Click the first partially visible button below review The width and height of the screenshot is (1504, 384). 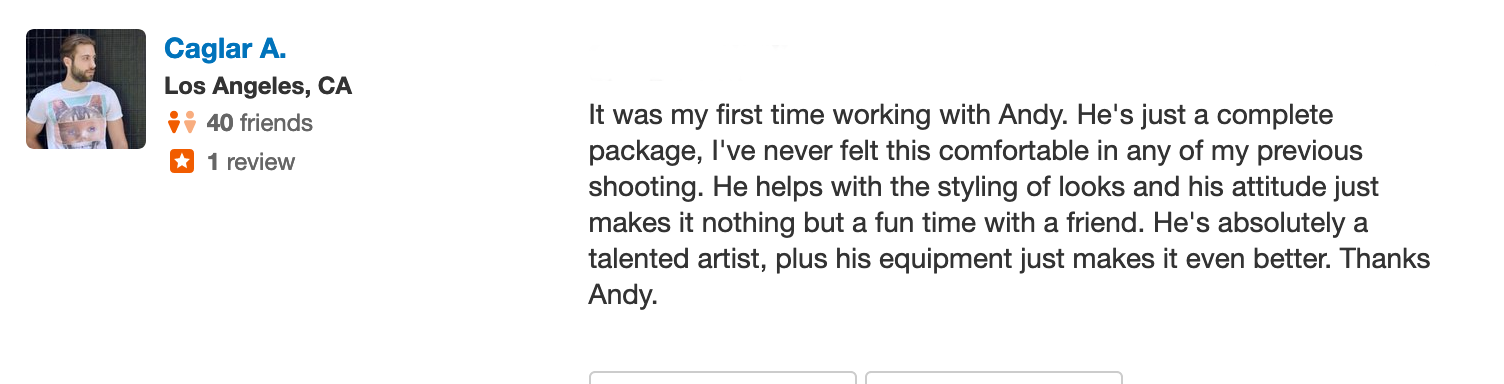(722, 377)
